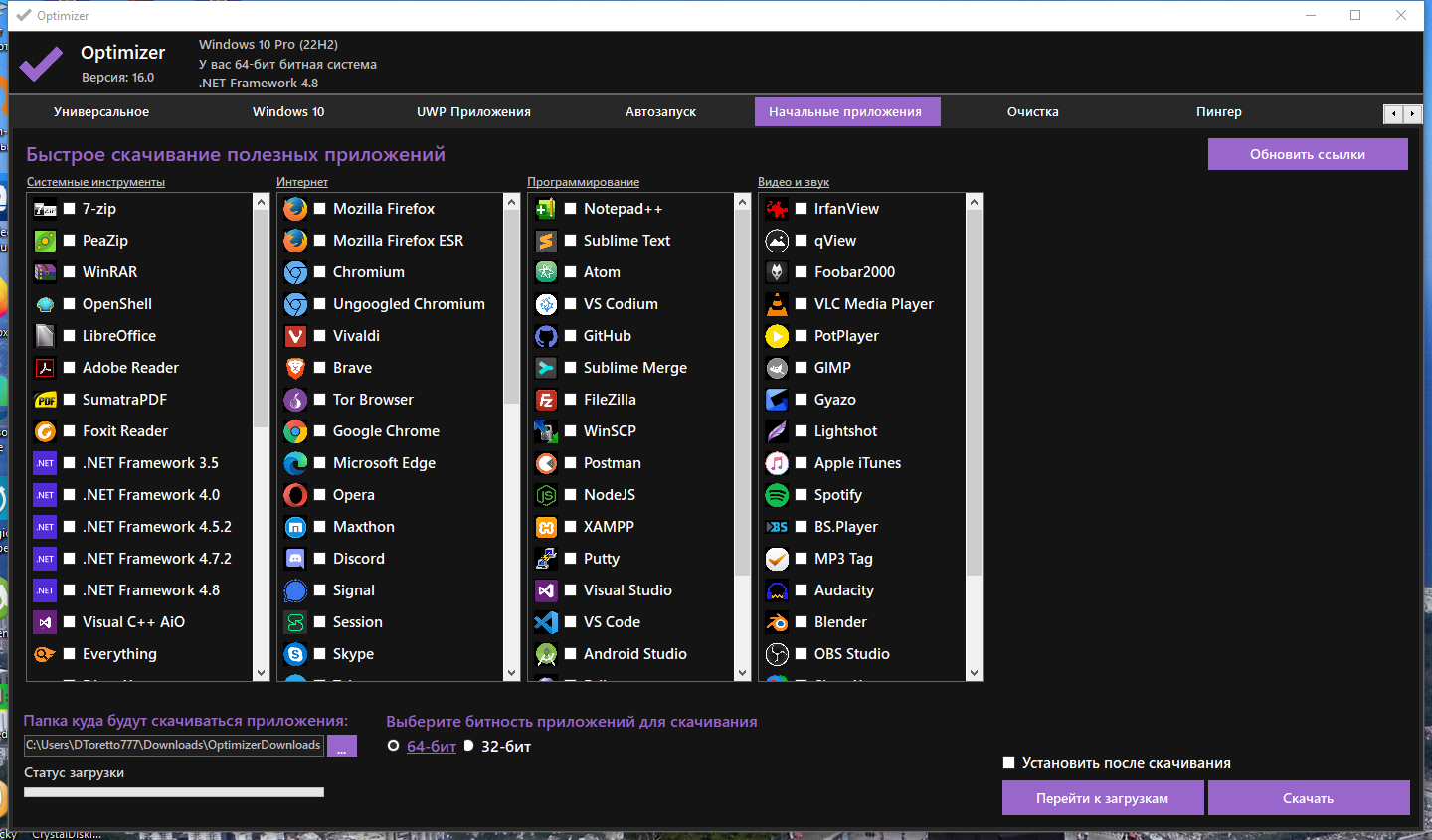Check the Audacity checkbox
The width and height of the screenshot is (1432, 840).
pyautogui.click(x=802, y=590)
